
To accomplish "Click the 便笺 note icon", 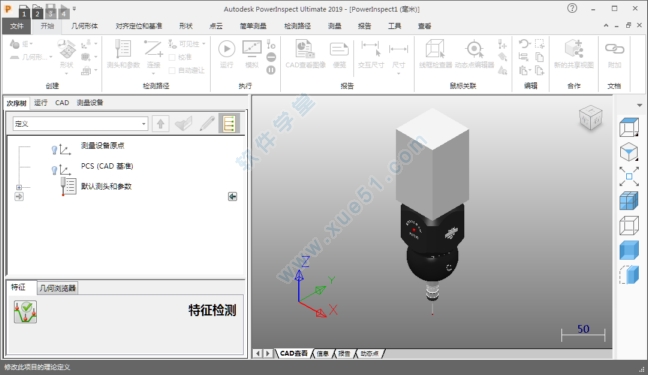I will (x=339, y=49).
